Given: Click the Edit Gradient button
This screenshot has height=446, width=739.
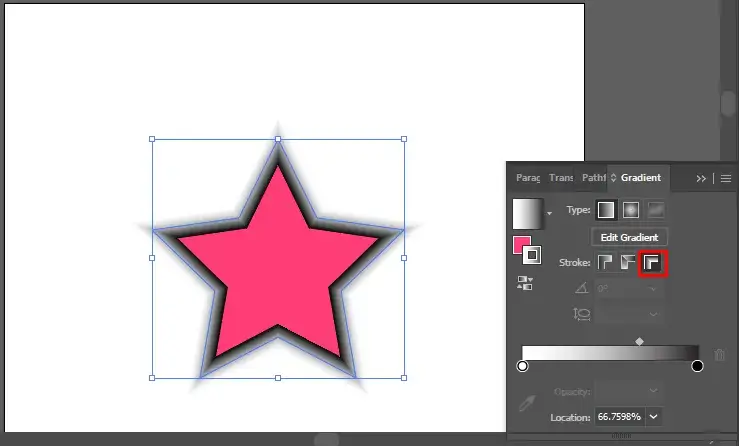Looking at the screenshot, I should 629,237.
